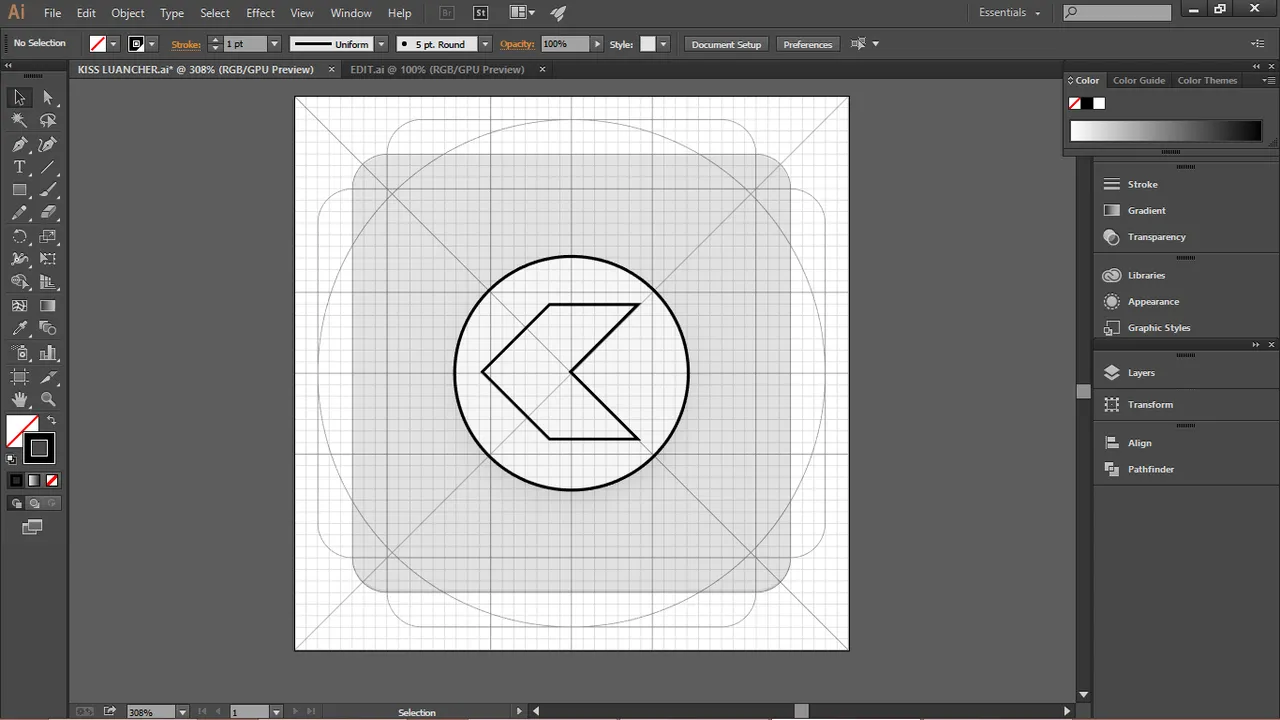Select the Zoom tool

pyautogui.click(x=47, y=400)
